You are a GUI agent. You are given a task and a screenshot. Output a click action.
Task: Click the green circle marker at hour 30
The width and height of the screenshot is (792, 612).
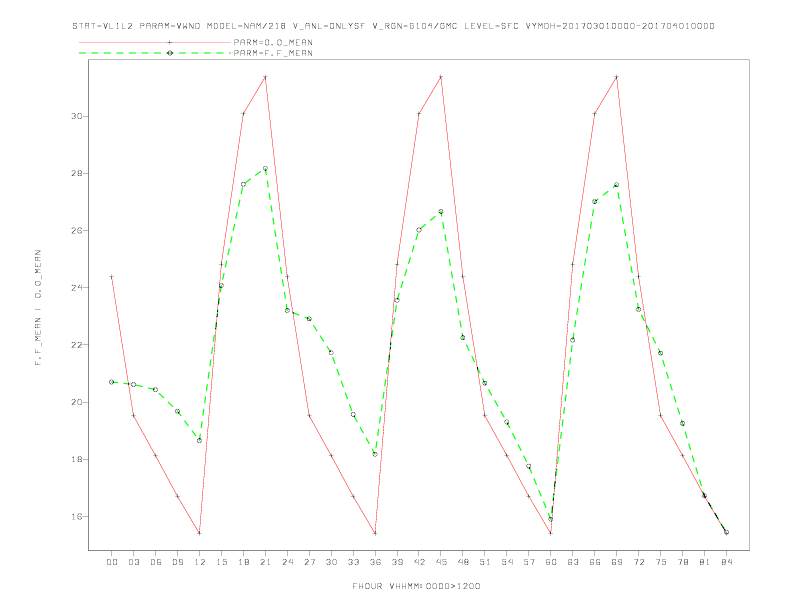(x=331, y=352)
